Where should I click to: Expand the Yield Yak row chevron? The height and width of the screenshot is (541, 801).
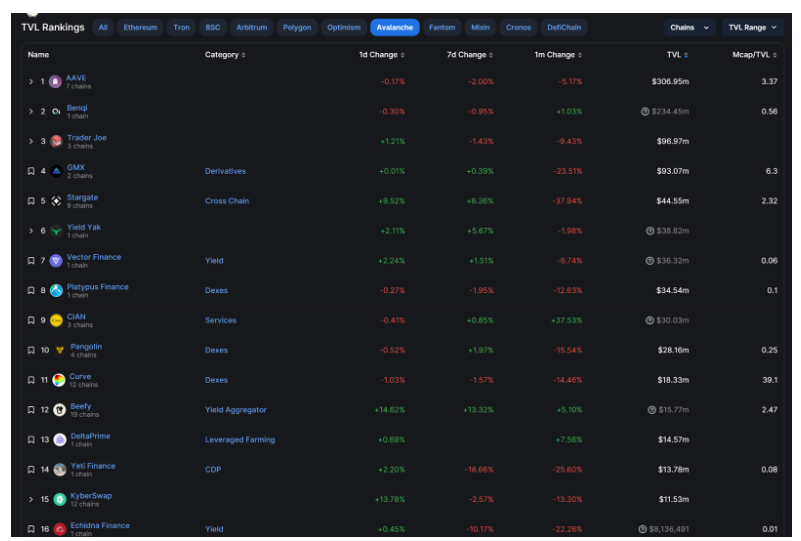(31, 231)
